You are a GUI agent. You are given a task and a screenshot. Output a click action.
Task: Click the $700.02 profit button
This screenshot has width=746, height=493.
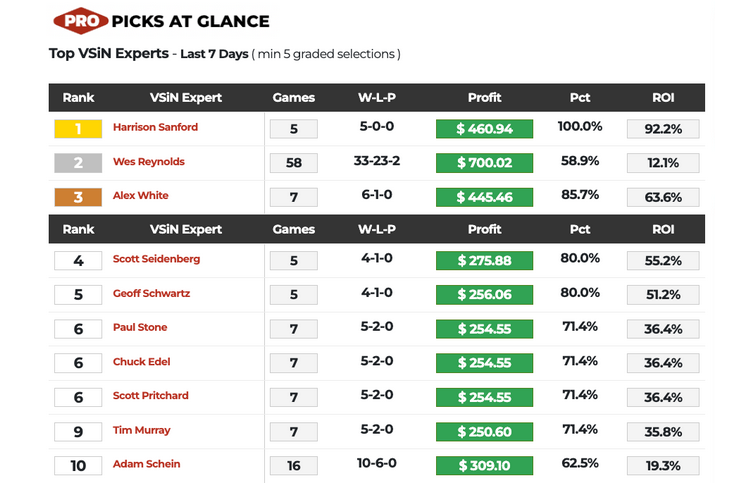pos(484,163)
